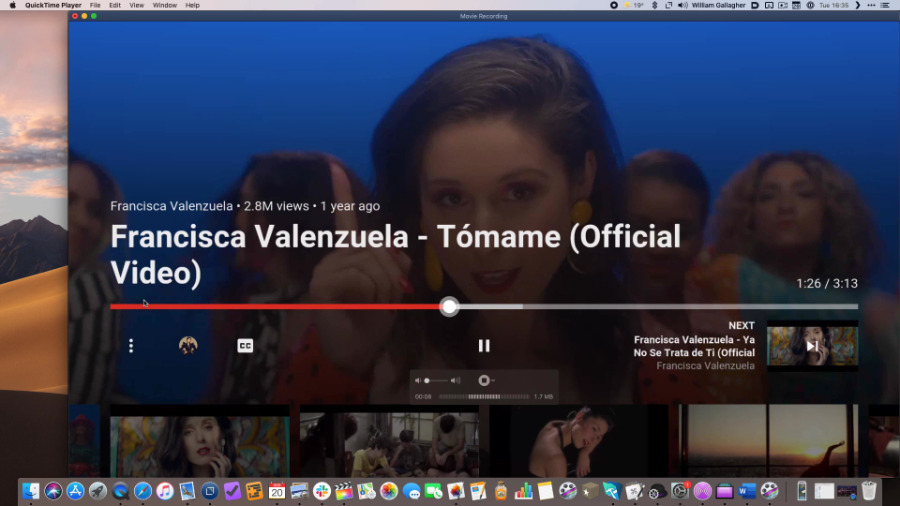
Task: Click the video title Tómame (Official Video)
Action: coord(395,254)
